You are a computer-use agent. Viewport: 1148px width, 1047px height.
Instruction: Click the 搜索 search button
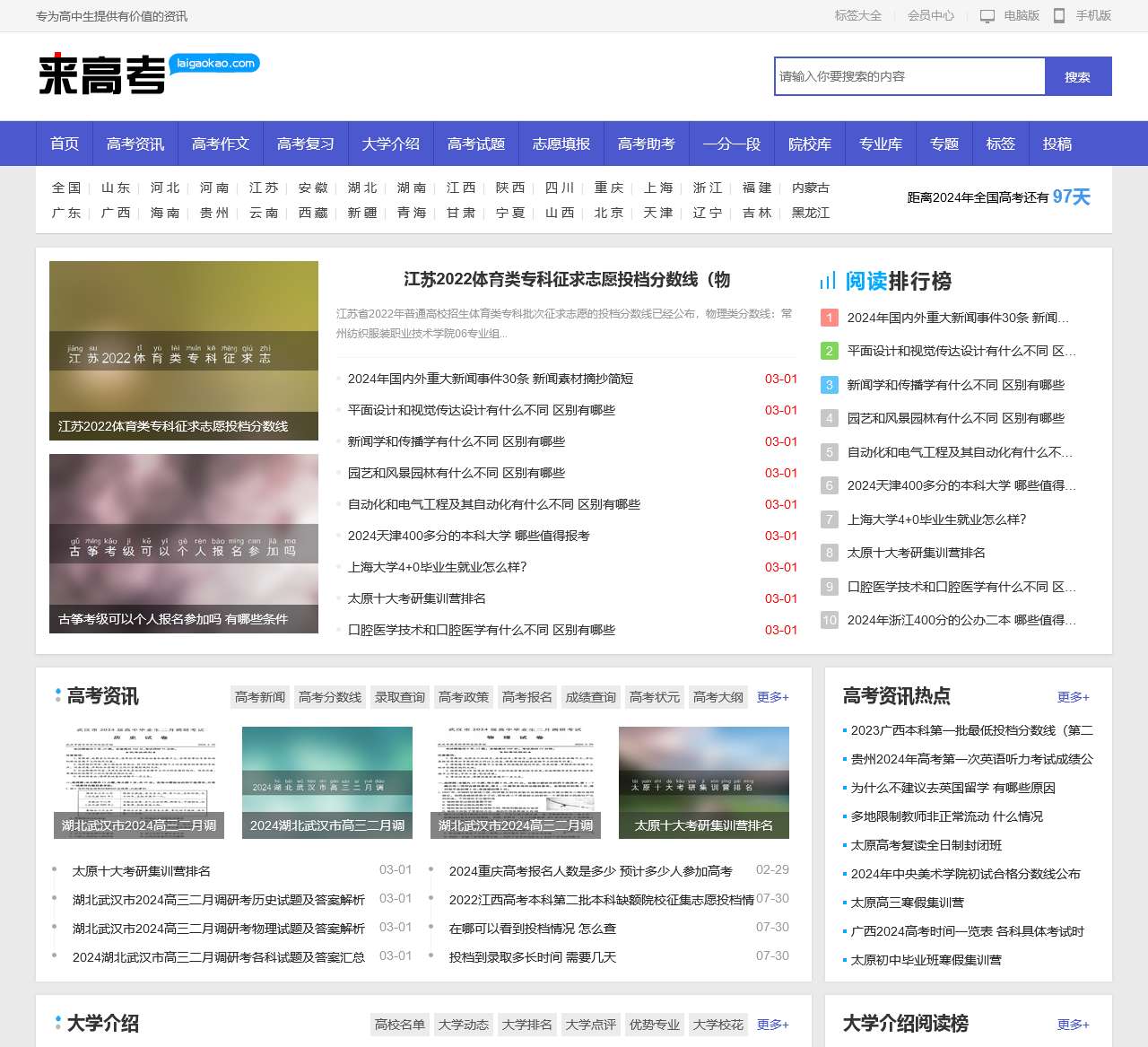(x=1077, y=76)
